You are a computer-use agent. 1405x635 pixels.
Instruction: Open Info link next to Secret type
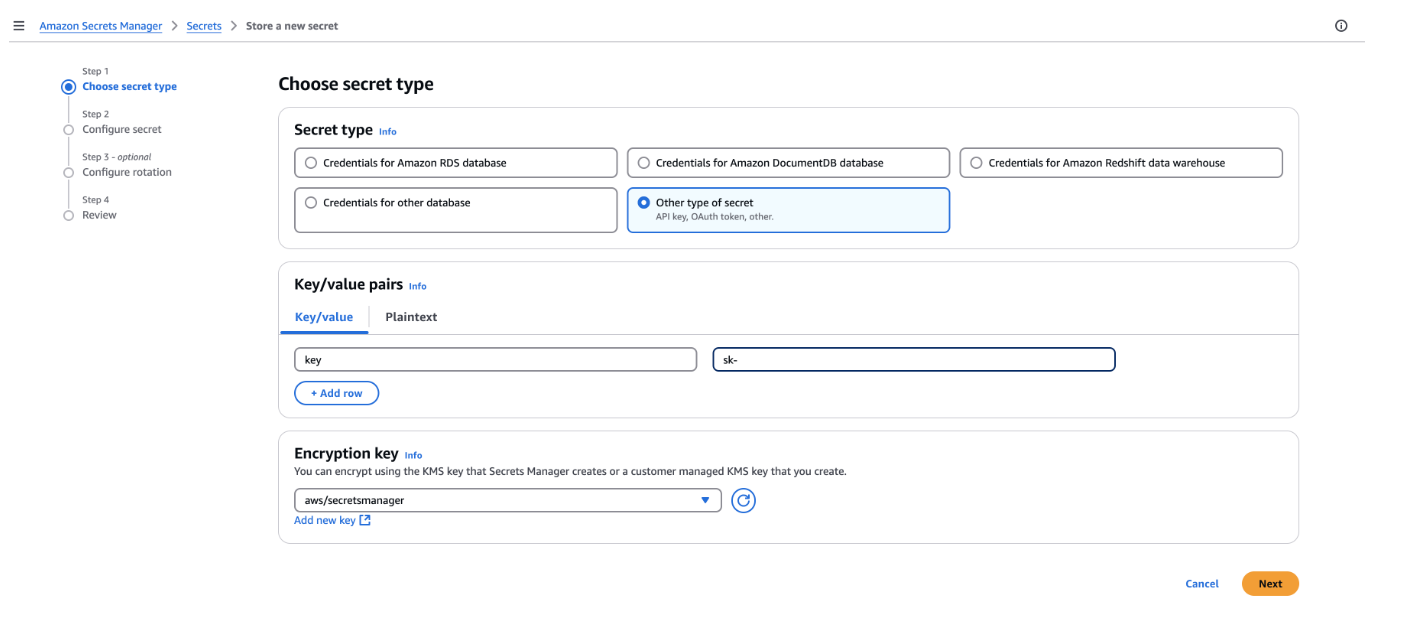tap(388, 132)
